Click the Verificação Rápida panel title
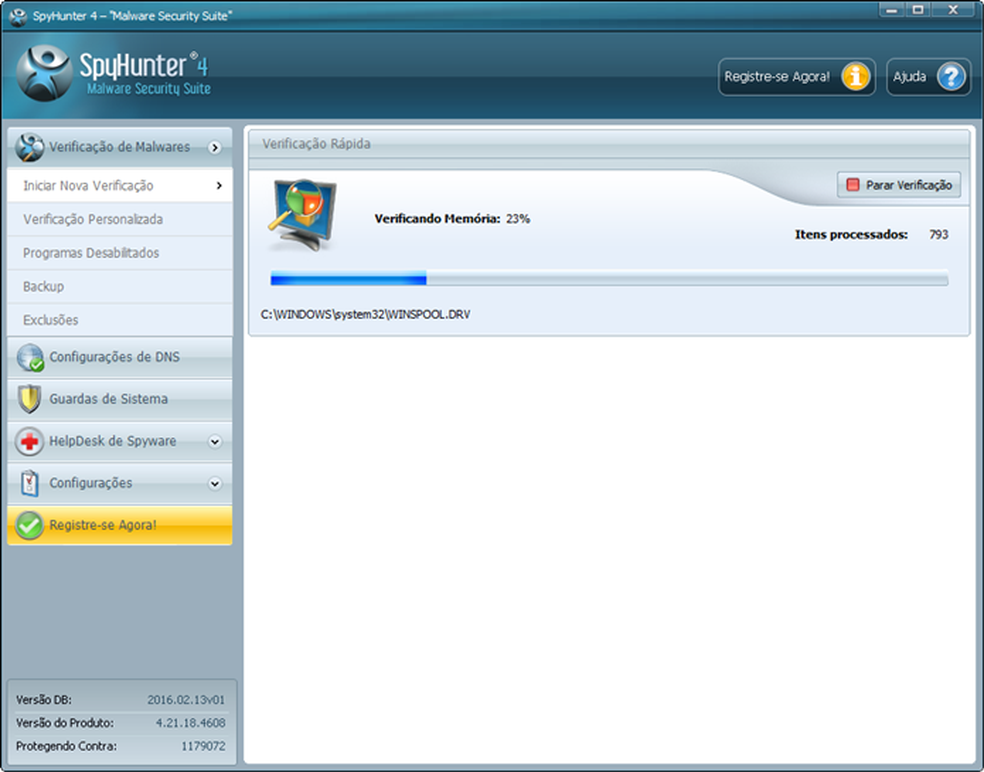The width and height of the screenshot is (984, 772). pyautogui.click(x=316, y=144)
